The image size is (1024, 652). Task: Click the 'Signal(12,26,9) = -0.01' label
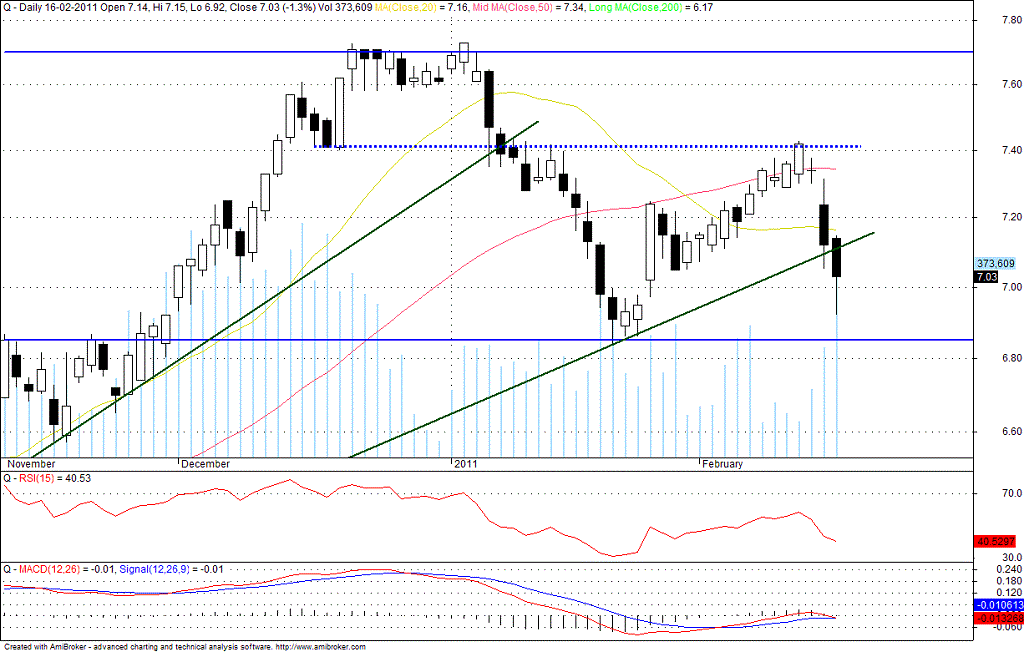coord(171,570)
